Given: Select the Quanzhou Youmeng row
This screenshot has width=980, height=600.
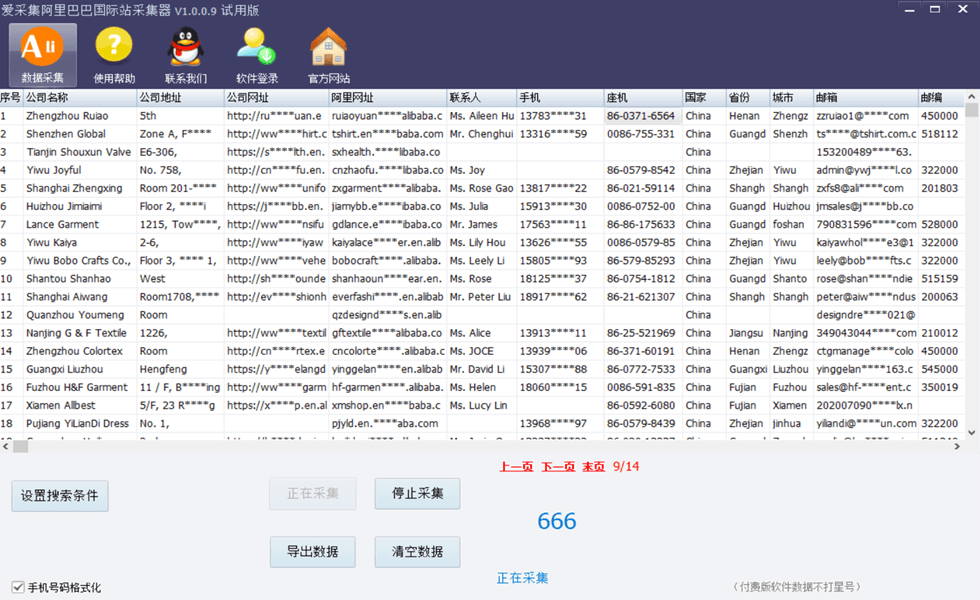Looking at the screenshot, I should [482, 315].
